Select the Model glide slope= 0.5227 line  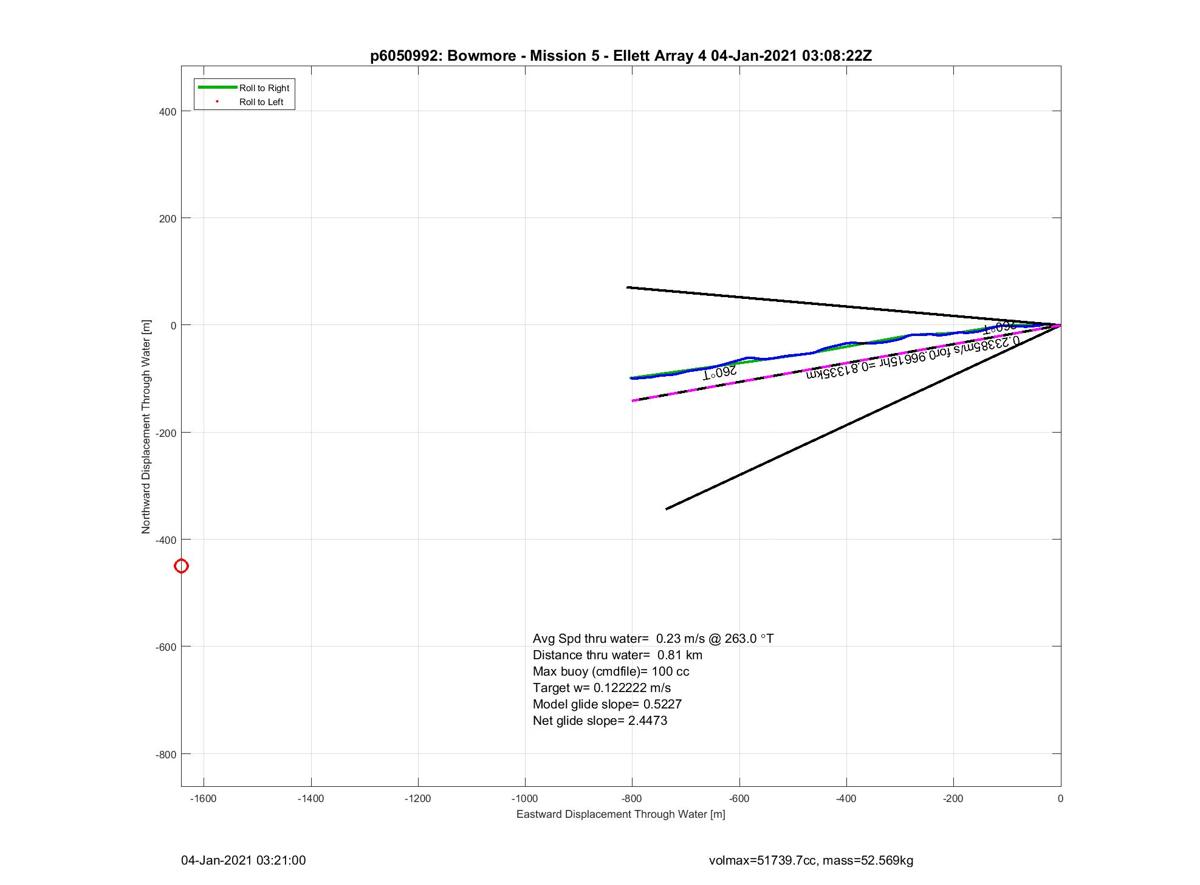pos(607,704)
